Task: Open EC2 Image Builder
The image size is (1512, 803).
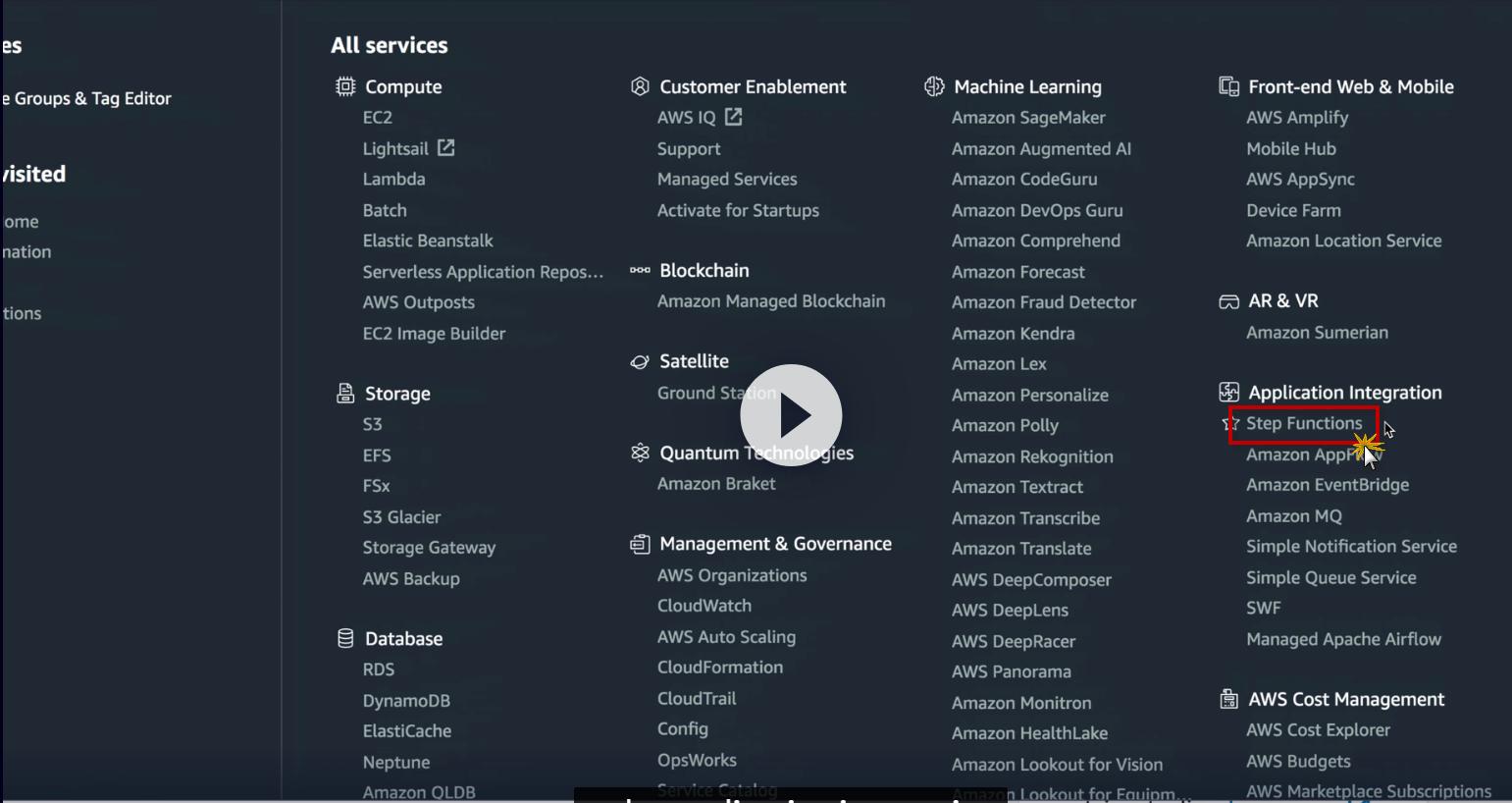Action: 434,334
